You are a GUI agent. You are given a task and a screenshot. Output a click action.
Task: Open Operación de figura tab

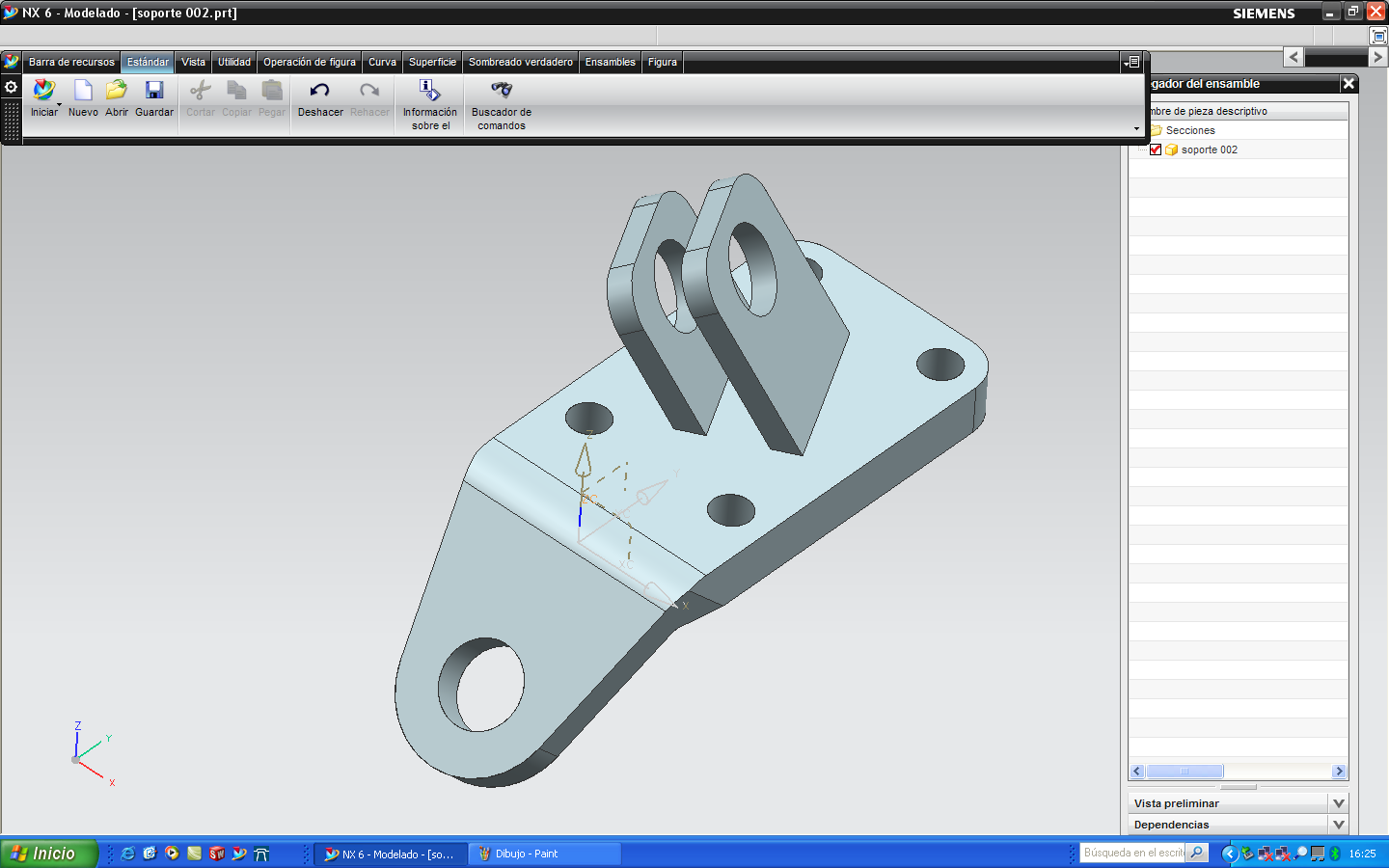[310, 62]
